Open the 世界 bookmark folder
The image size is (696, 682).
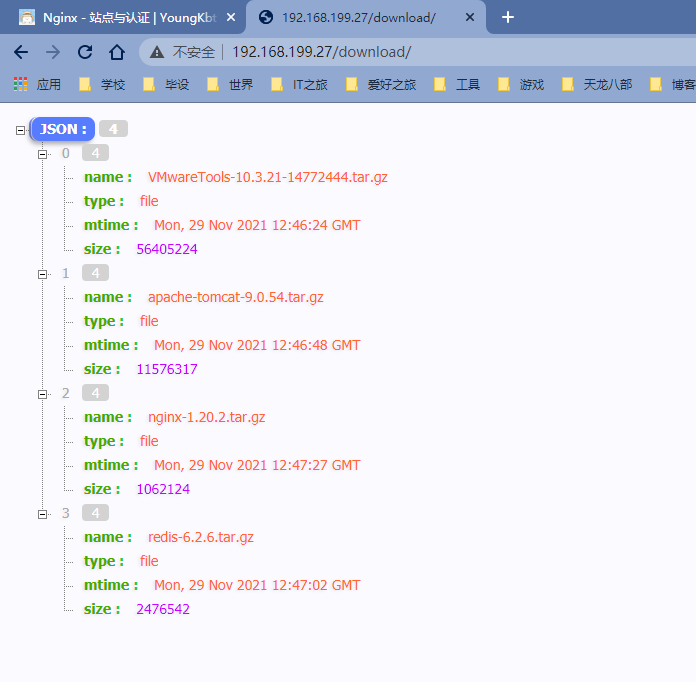click(230, 84)
